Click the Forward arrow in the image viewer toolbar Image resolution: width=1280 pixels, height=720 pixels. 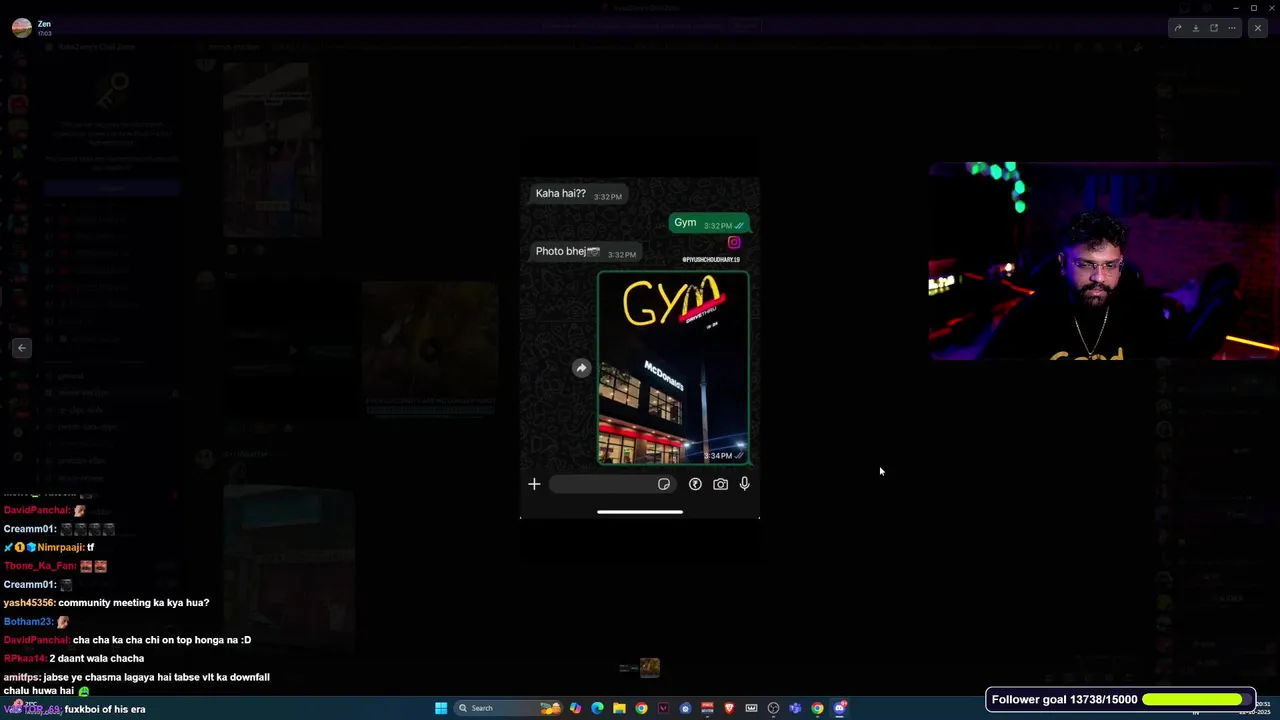(1178, 28)
